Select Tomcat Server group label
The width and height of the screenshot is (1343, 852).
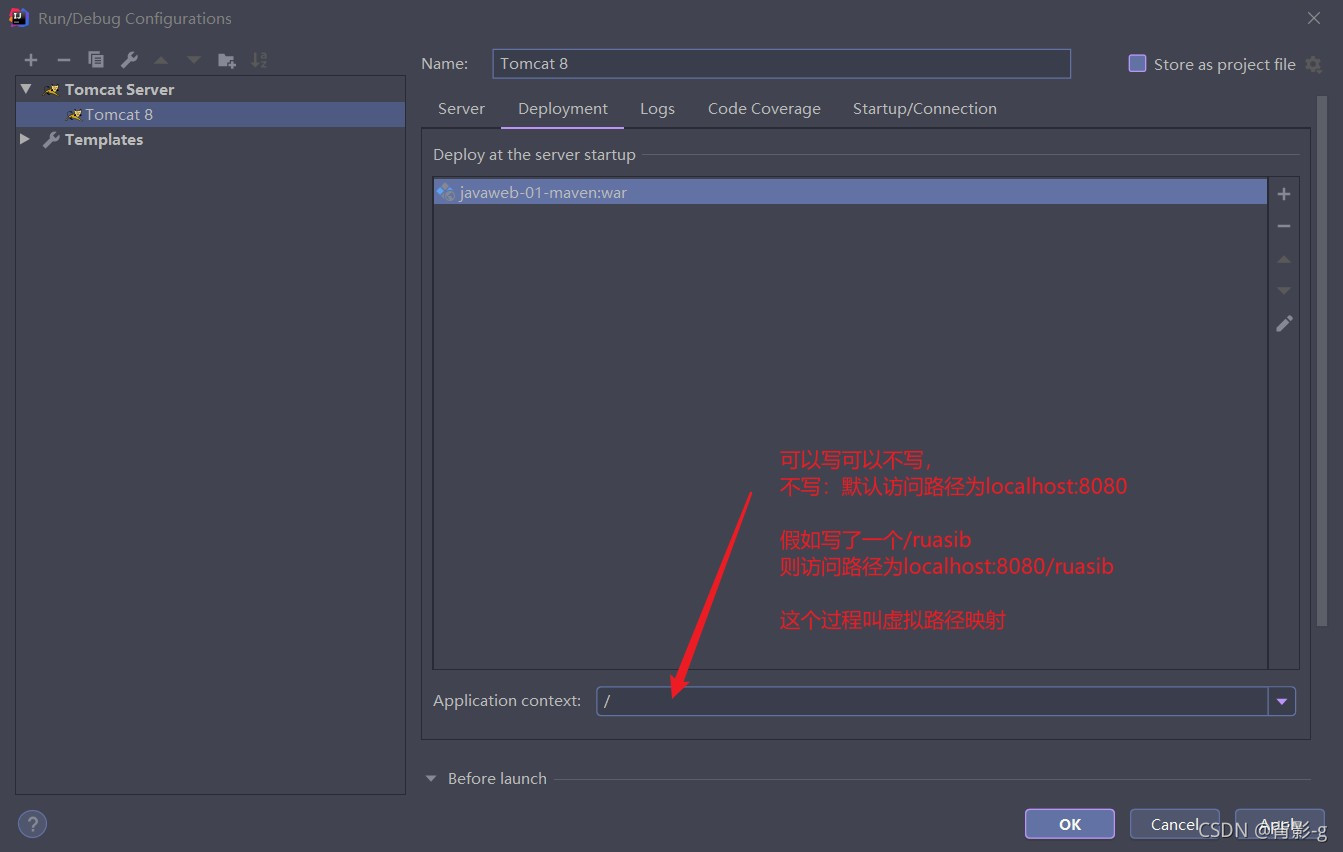(119, 89)
